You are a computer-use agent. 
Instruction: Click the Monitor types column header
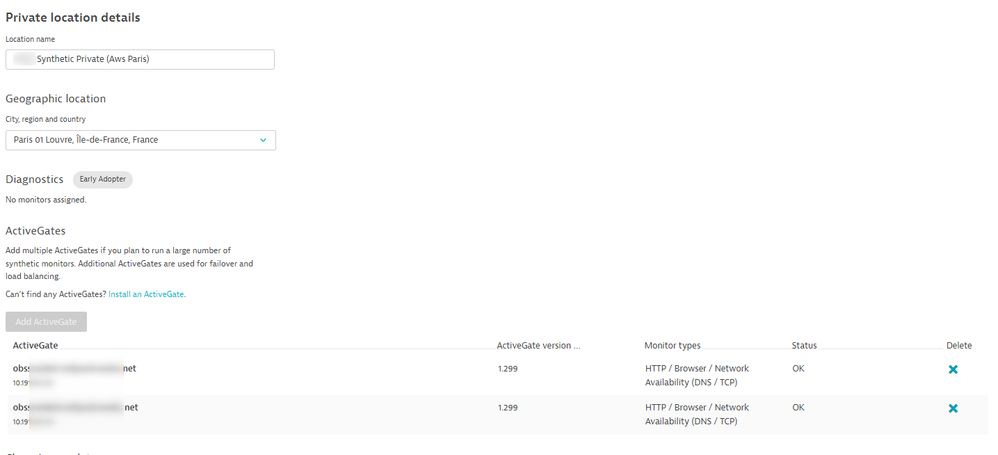coord(672,346)
